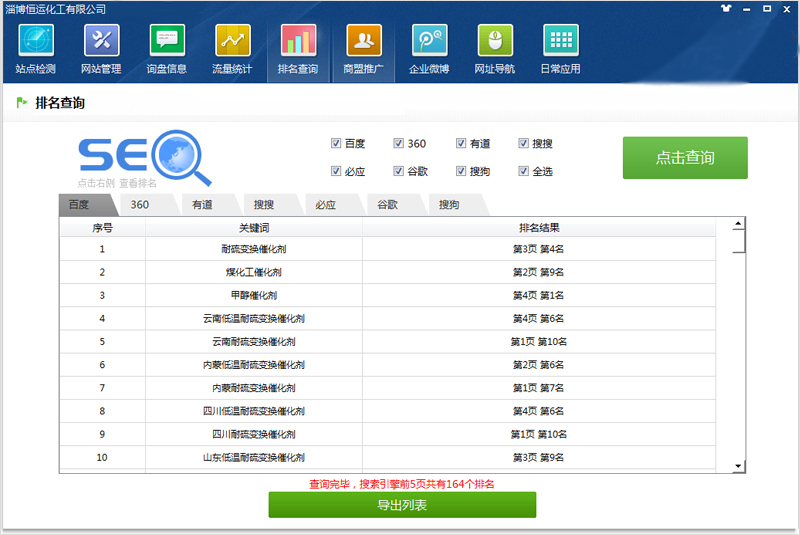Open the 日常应用 grid icon

[561, 40]
